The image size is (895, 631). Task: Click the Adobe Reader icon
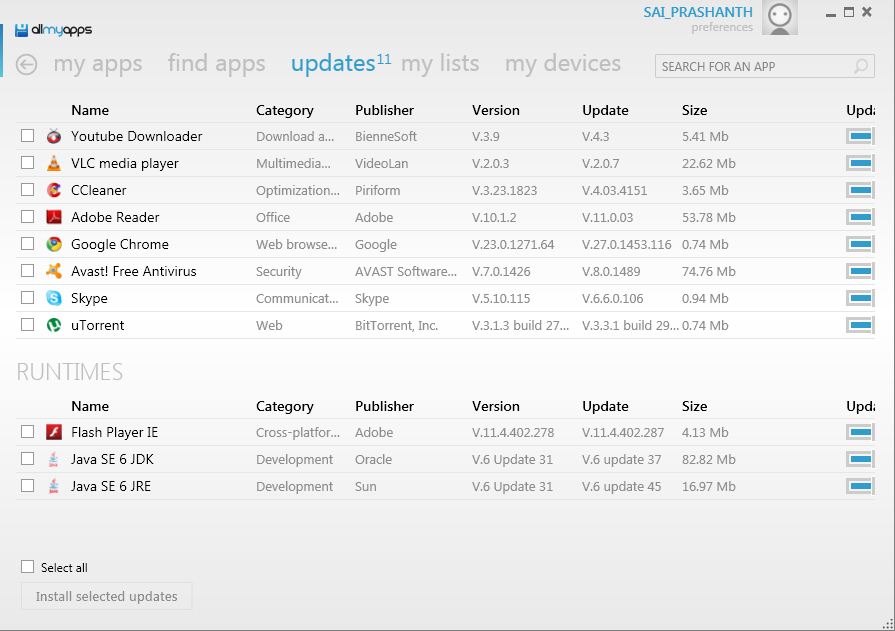[x=52, y=217]
